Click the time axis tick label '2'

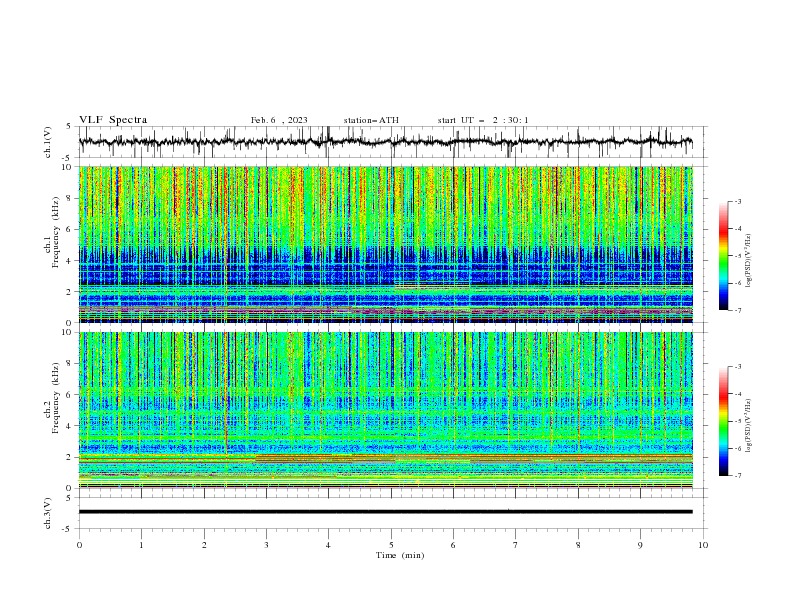204,545
